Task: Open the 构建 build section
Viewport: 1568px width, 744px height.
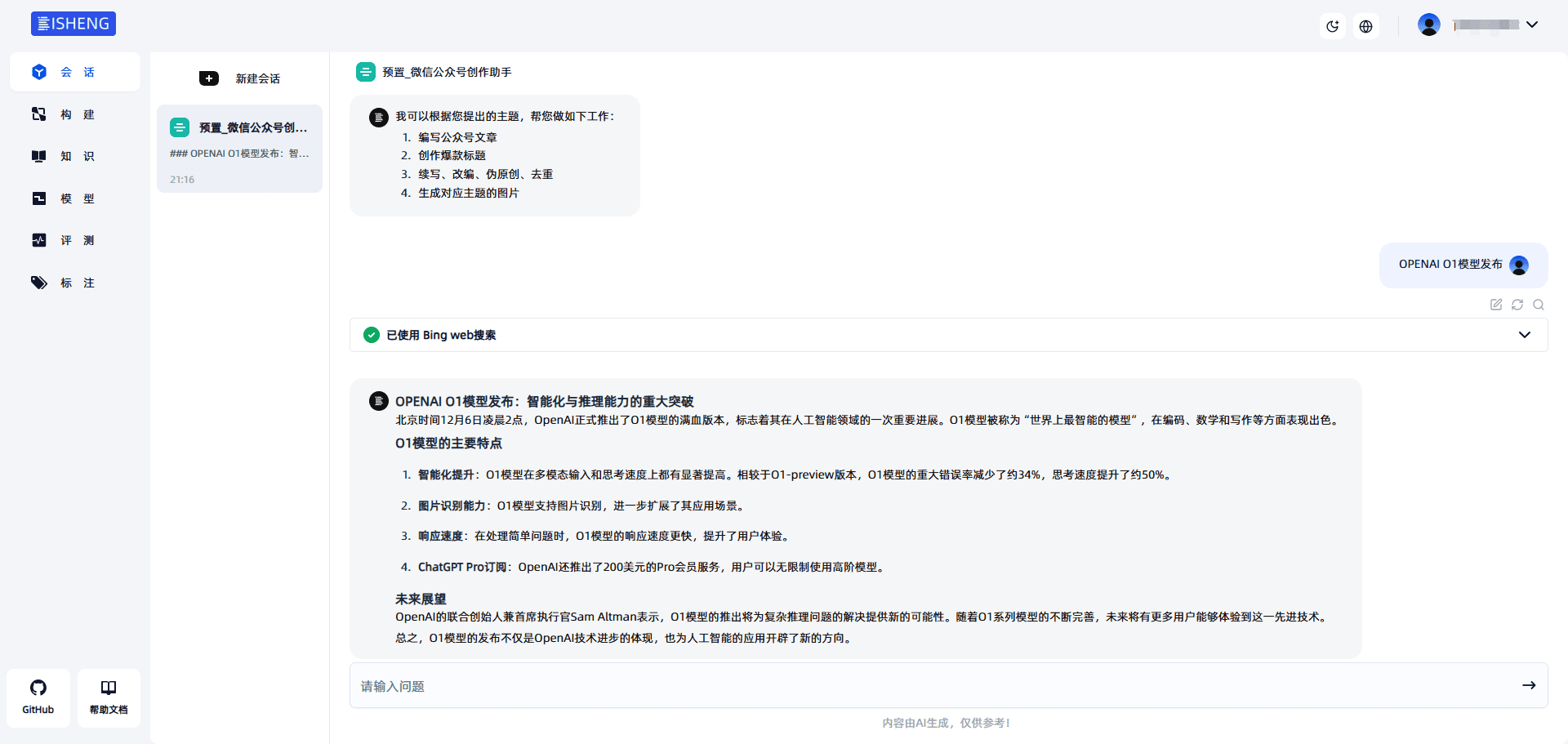Action: tap(75, 114)
